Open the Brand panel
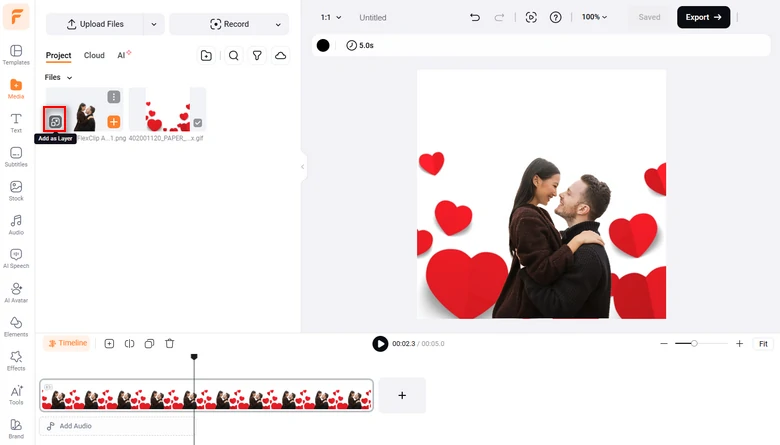The width and height of the screenshot is (780, 445). (16, 429)
